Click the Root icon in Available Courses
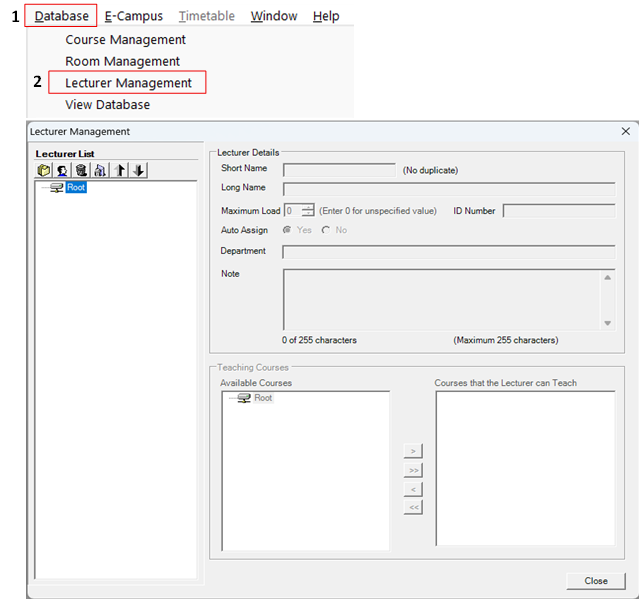Image resolution: width=640 pixels, height=601 pixels. click(x=244, y=398)
